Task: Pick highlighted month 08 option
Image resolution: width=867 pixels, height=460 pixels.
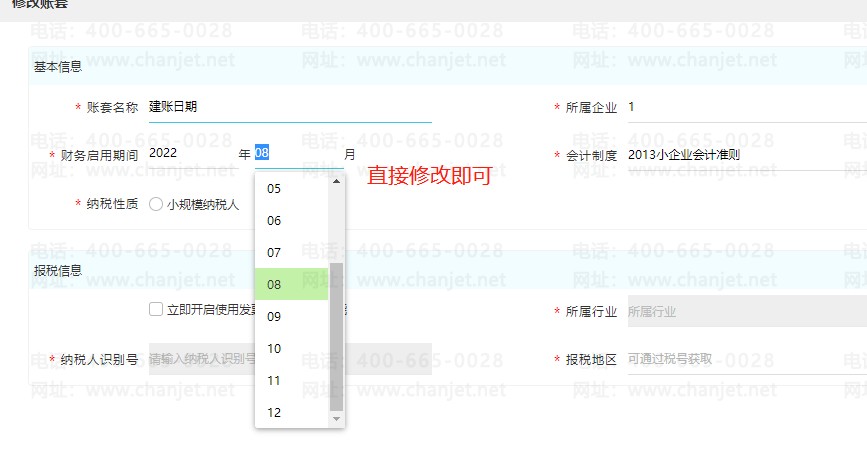Action: click(x=291, y=284)
